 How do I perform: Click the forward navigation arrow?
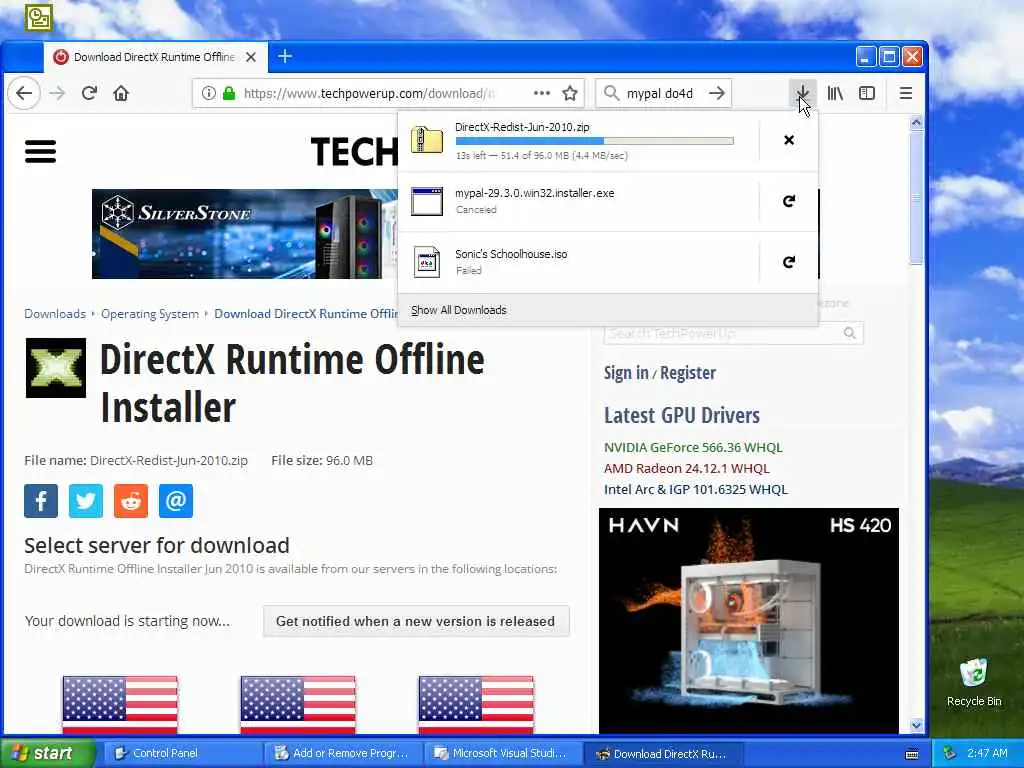[x=57, y=93]
